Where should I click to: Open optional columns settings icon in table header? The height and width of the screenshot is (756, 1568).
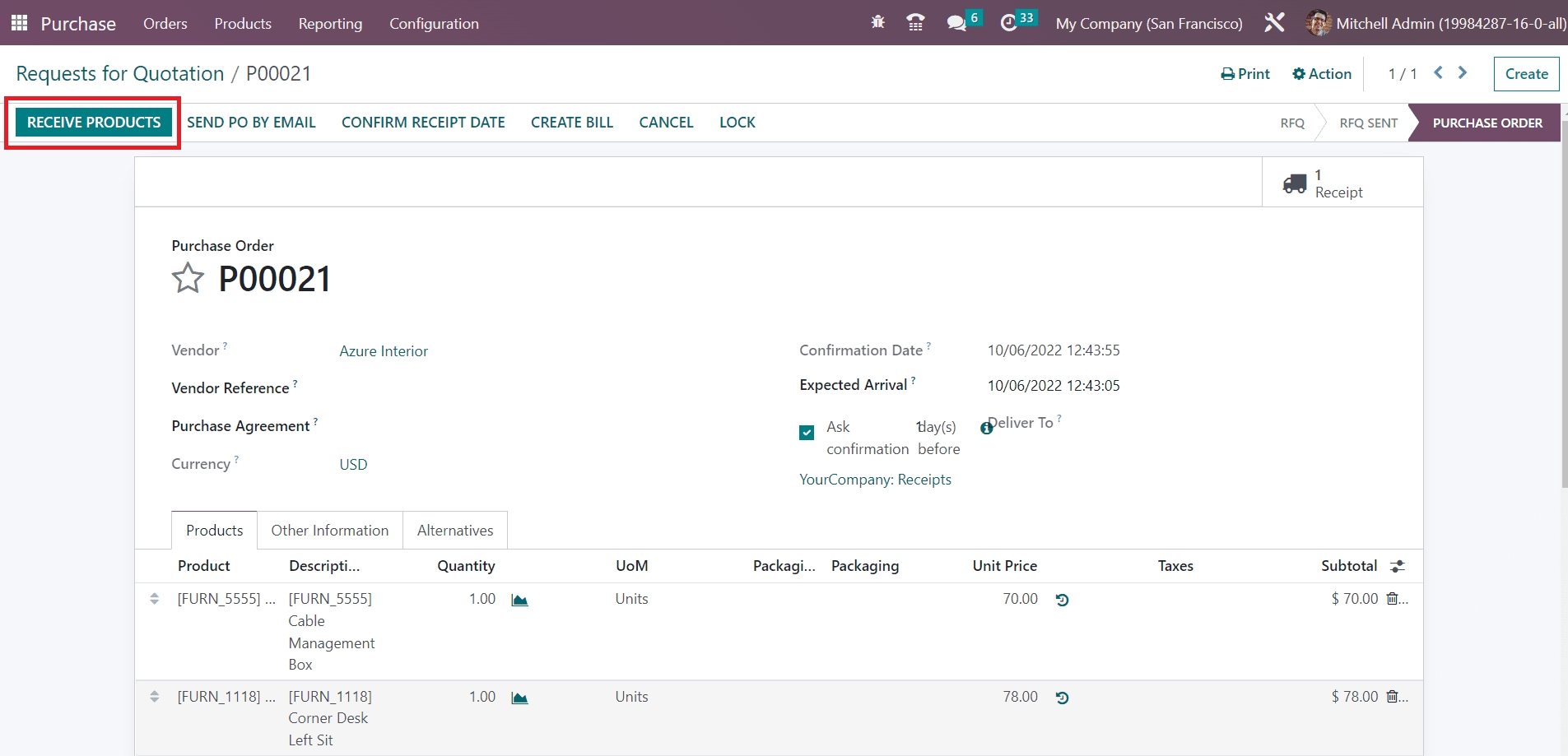point(1398,566)
